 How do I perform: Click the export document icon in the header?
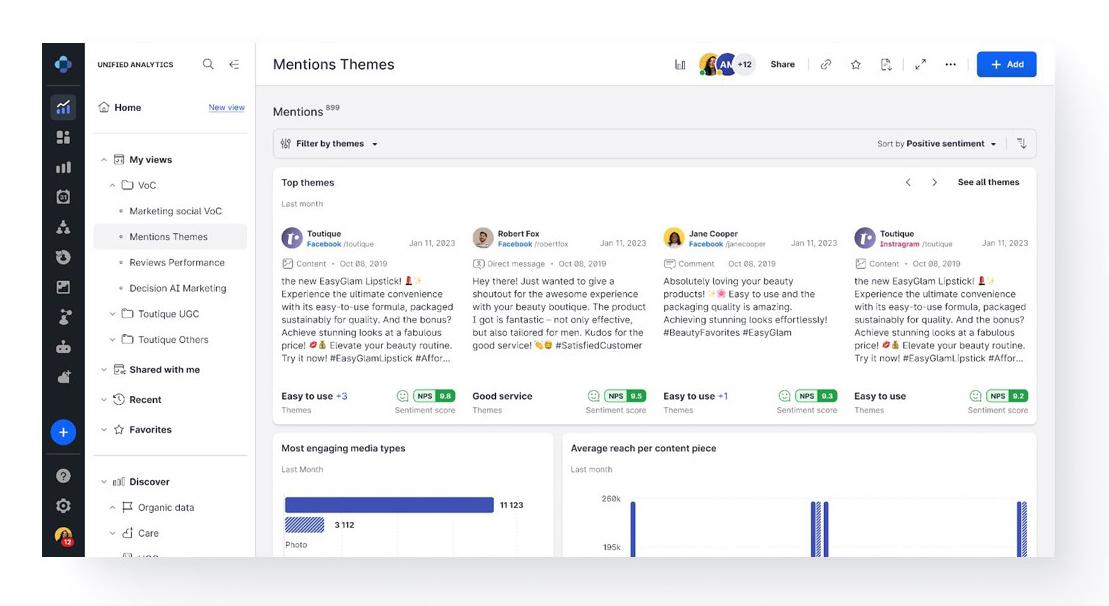pos(886,64)
